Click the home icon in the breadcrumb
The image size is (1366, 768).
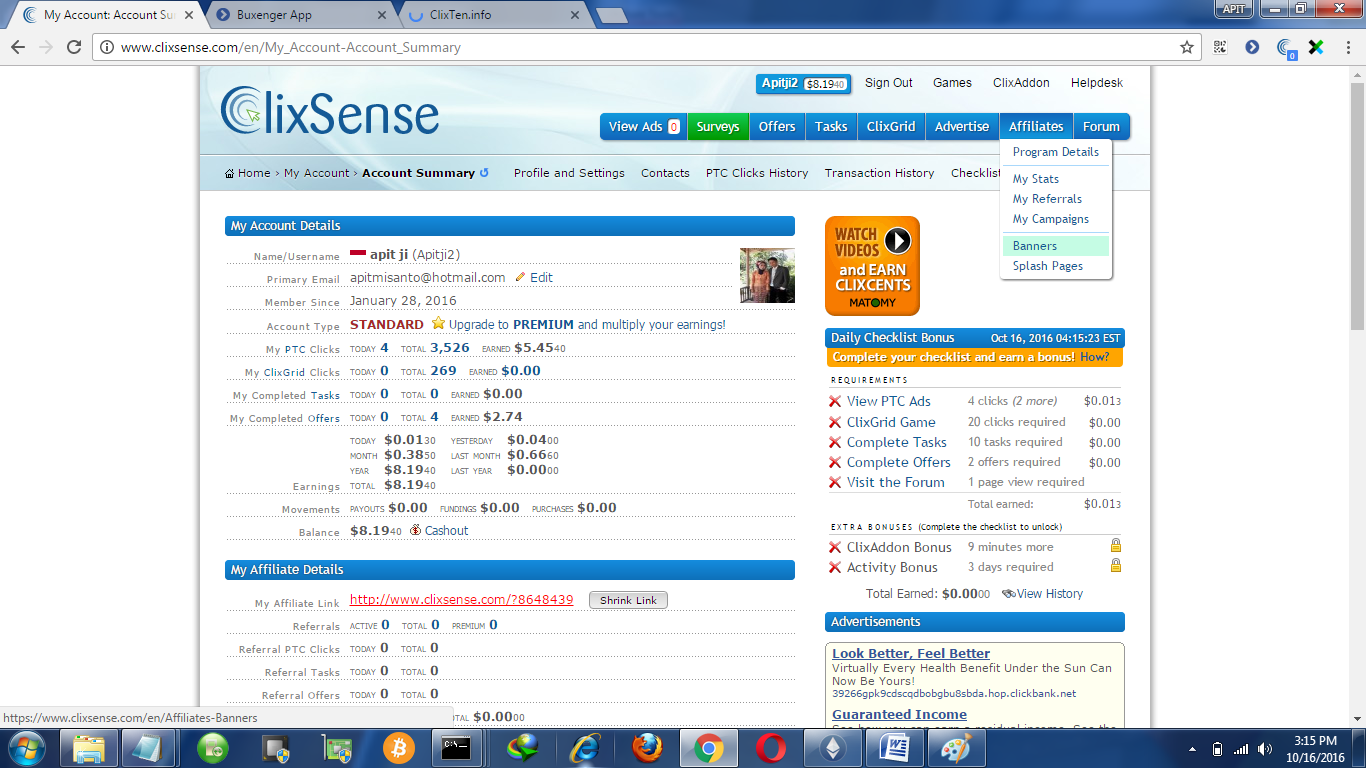click(230, 173)
